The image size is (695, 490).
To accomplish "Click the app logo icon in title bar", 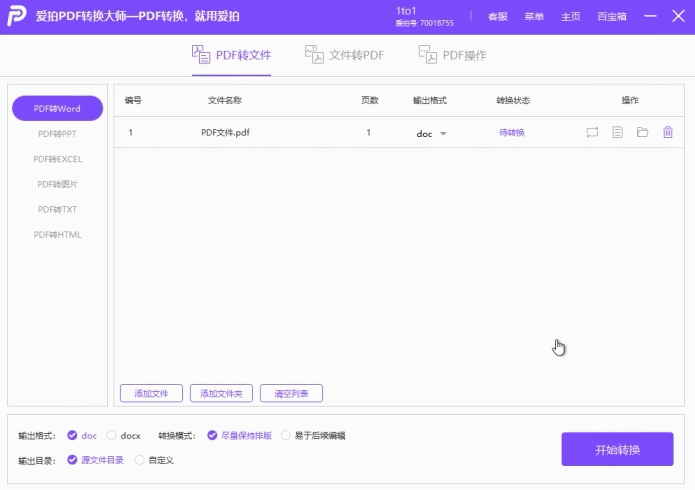I will (x=17, y=16).
